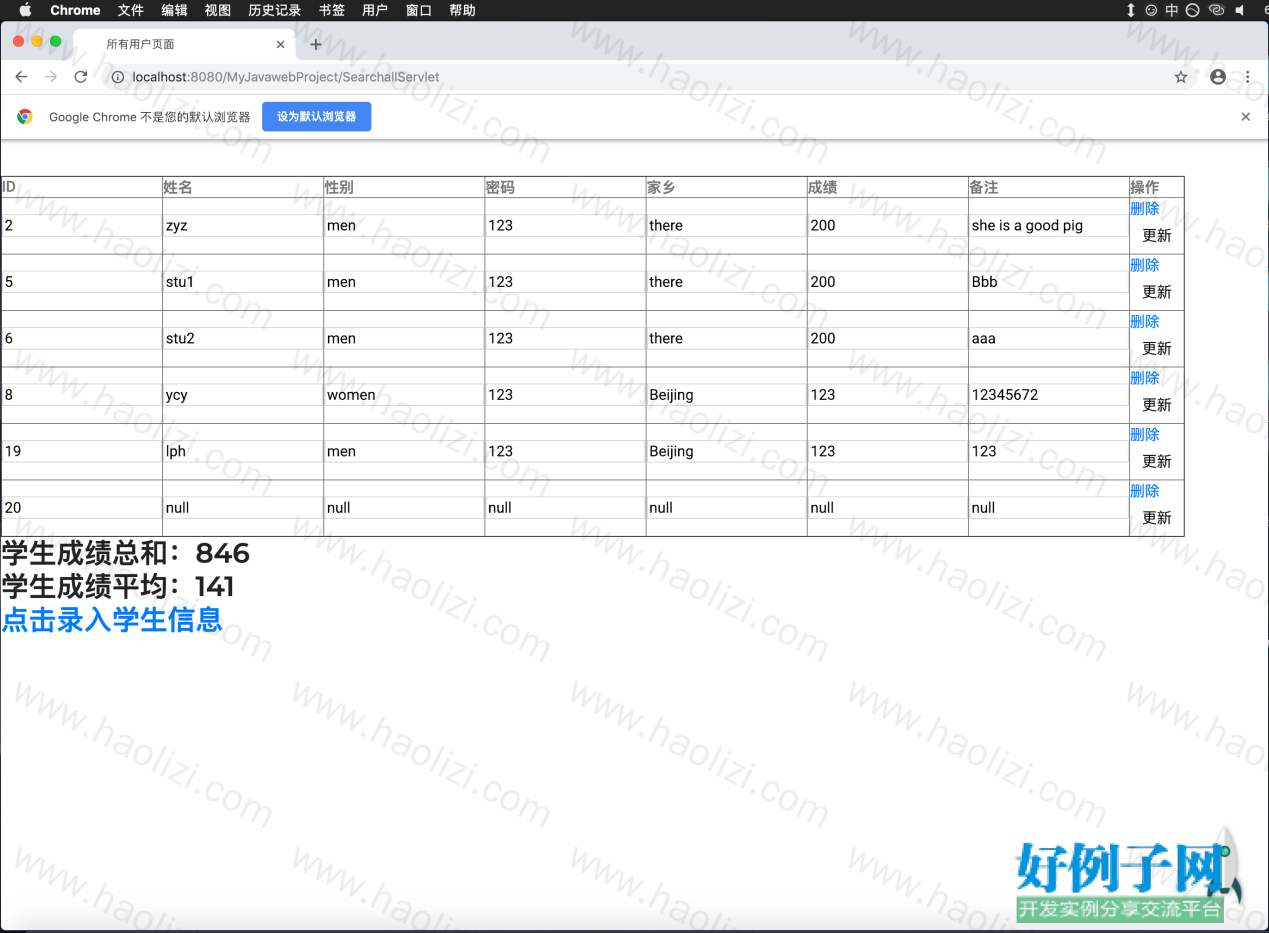
Task: Bookmark this page with the star icon
Action: tap(1181, 77)
